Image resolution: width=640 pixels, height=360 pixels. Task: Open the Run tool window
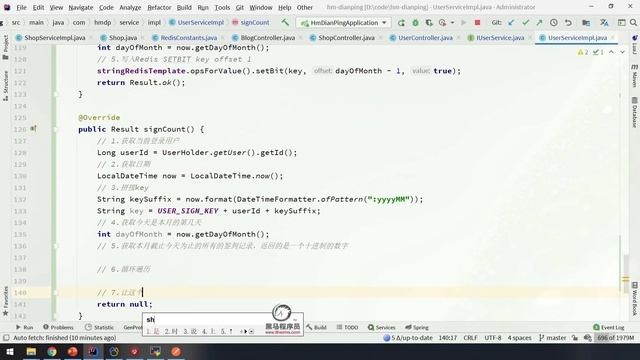pos(24,327)
